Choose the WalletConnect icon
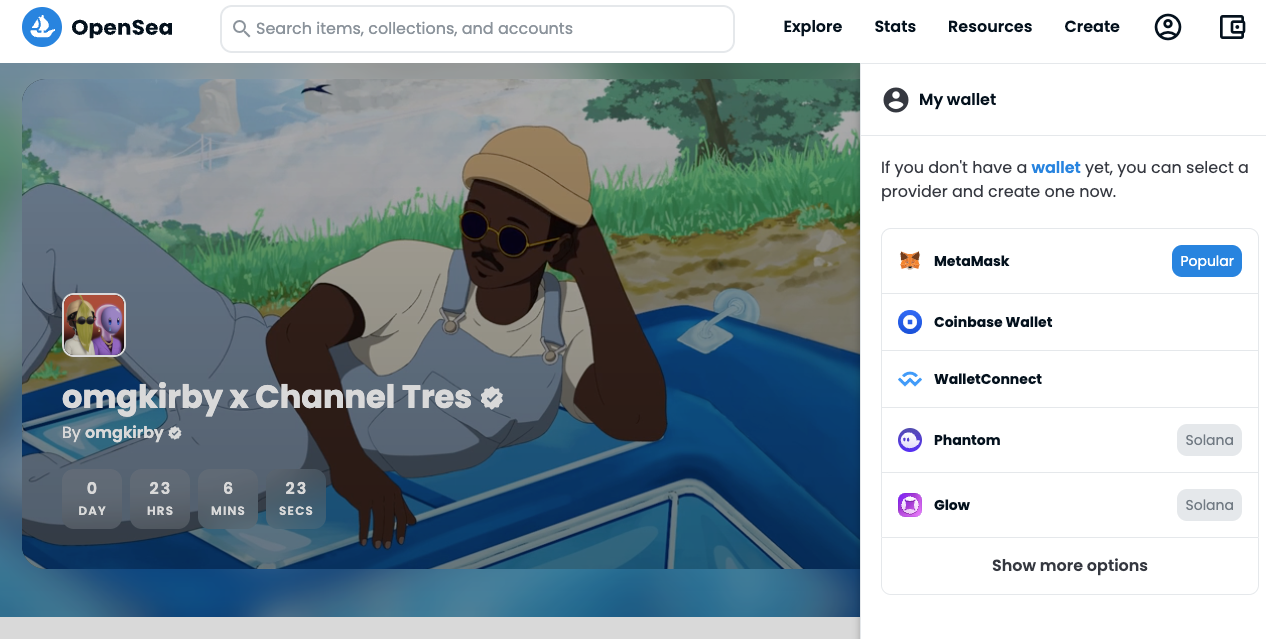This screenshot has height=639, width=1266. [x=909, y=379]
